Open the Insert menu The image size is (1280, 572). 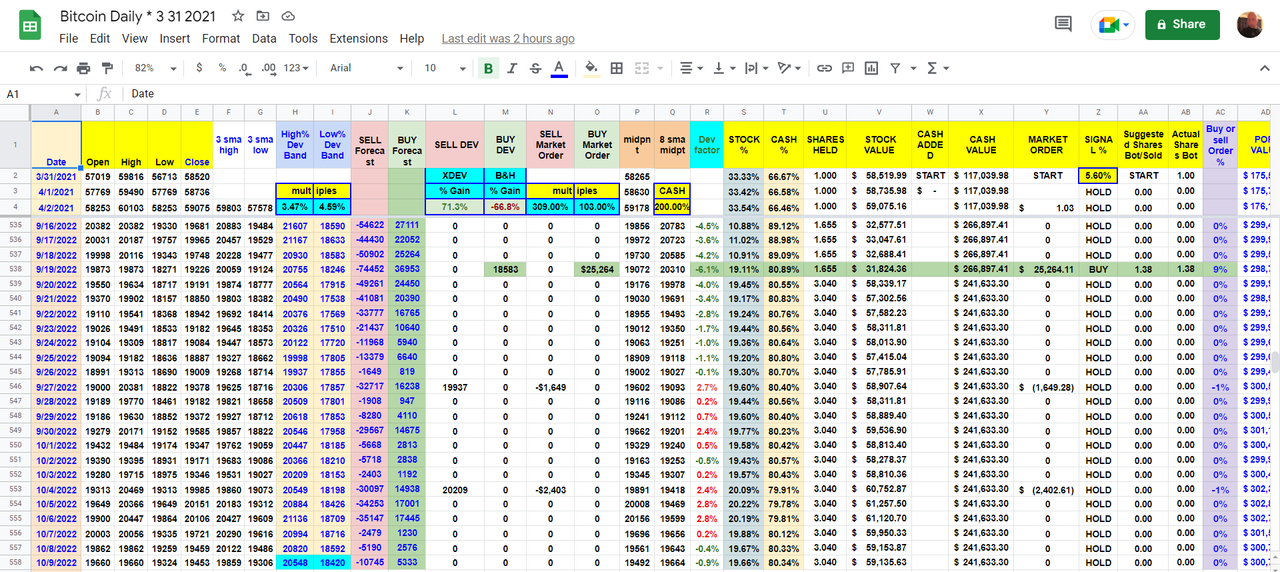tap(175, 38)
